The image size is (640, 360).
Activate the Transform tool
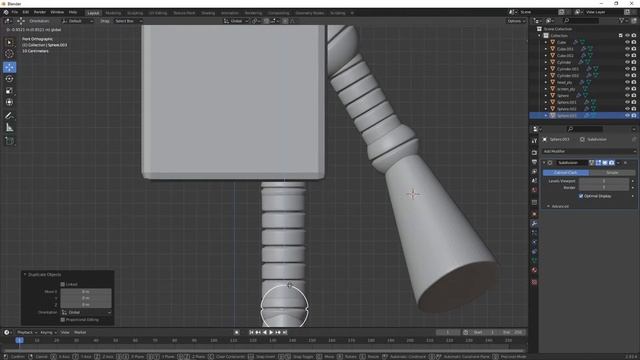click(x=9, y=102)
